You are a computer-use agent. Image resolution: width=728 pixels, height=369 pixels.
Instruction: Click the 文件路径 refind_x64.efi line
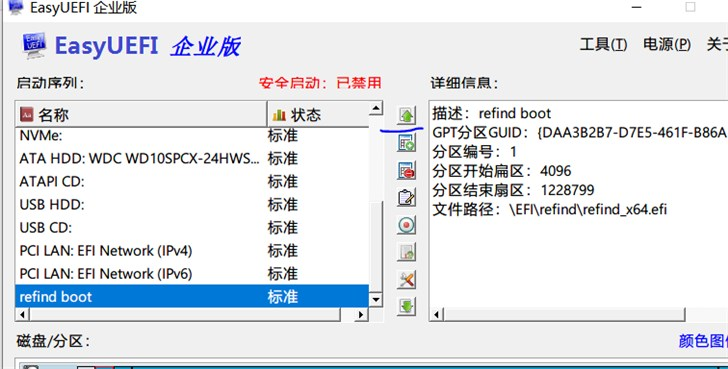tap(550, 209)
